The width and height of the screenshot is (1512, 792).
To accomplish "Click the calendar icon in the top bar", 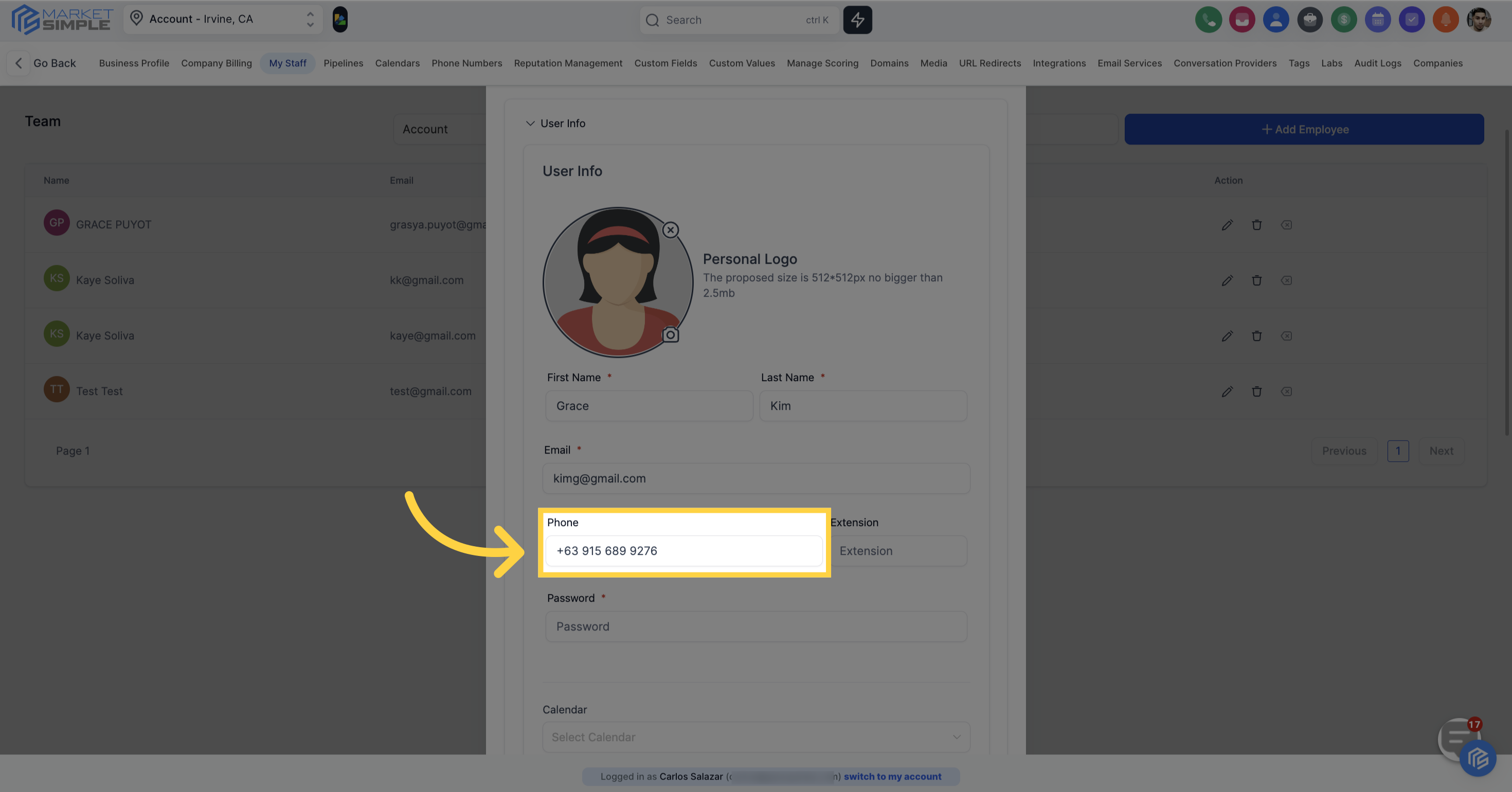I will tap(1378, 20).
